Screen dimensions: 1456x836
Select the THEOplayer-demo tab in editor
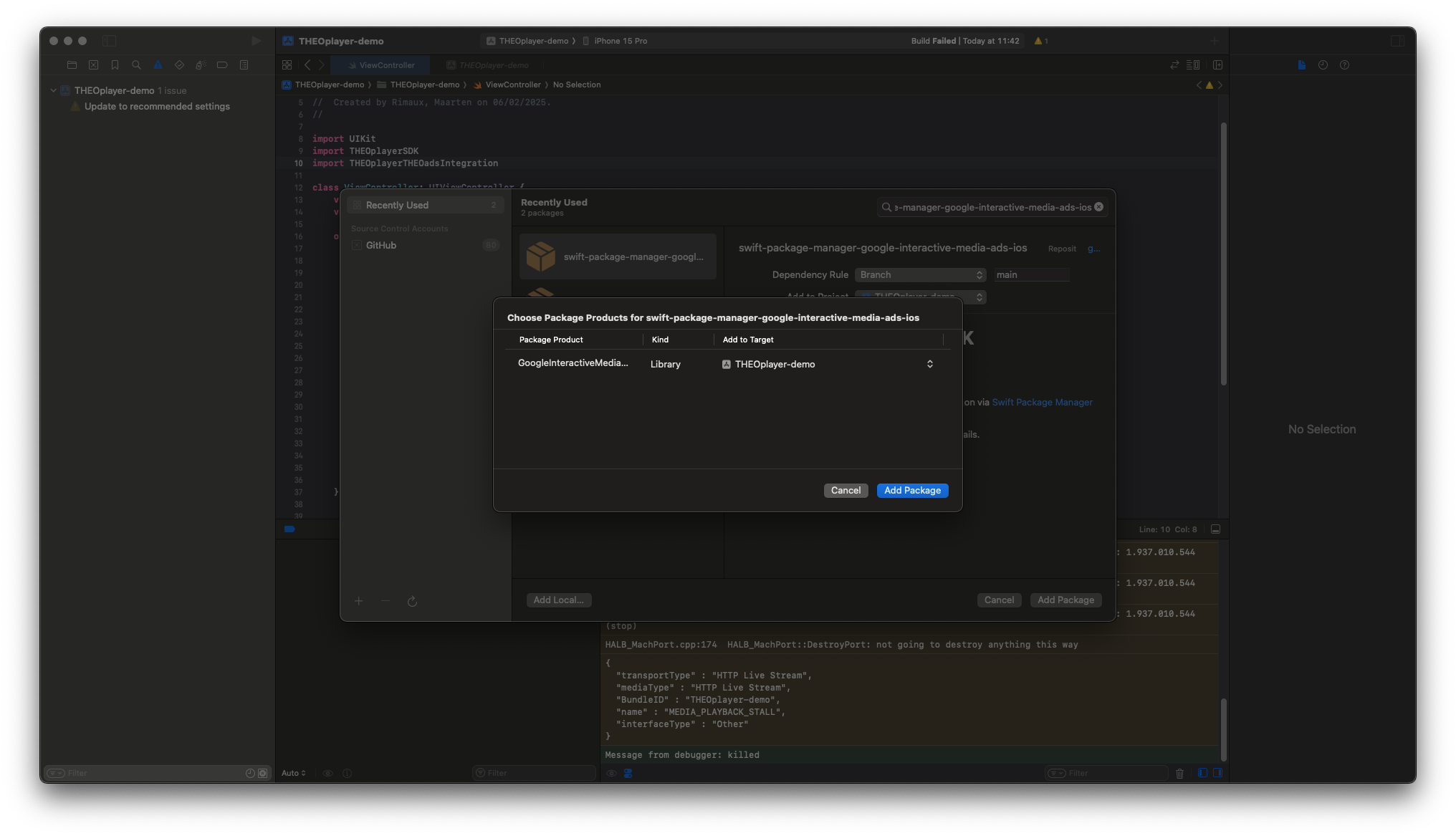(494, 64)
